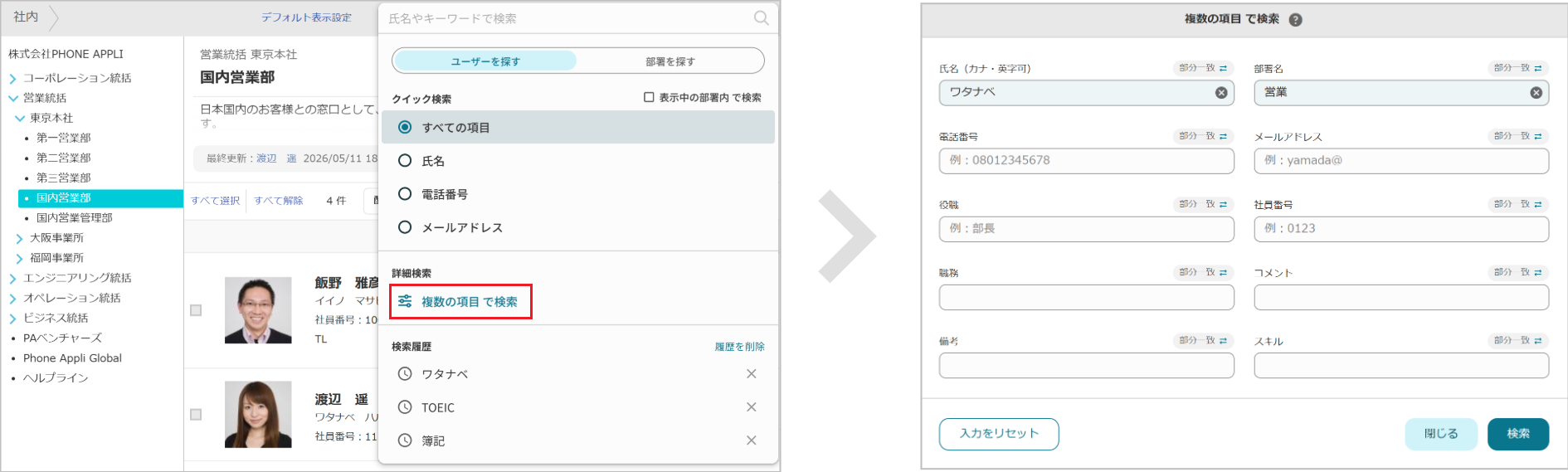Check the box for 渡辺 遥

tap(196, 414)
